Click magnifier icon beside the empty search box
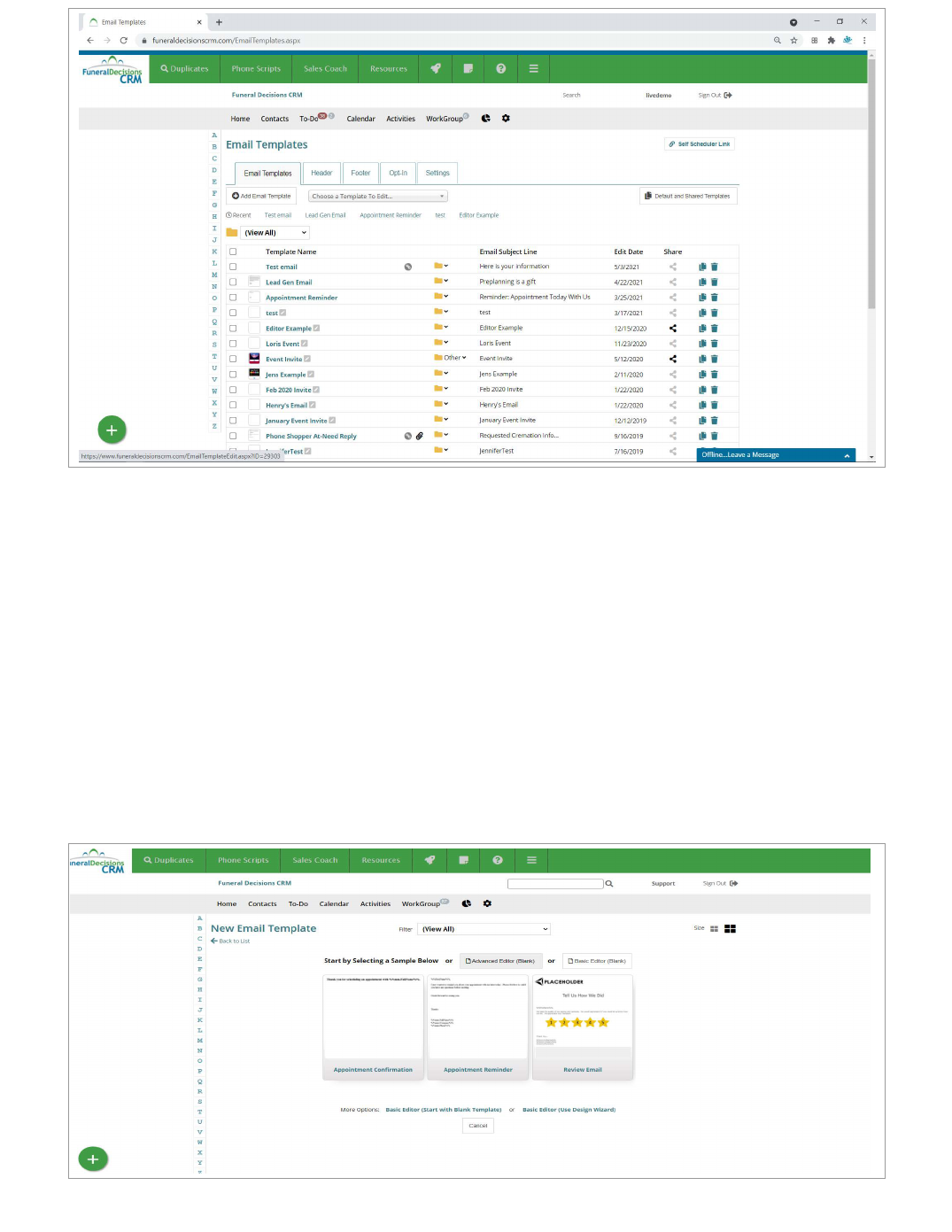 pos(609,884)
